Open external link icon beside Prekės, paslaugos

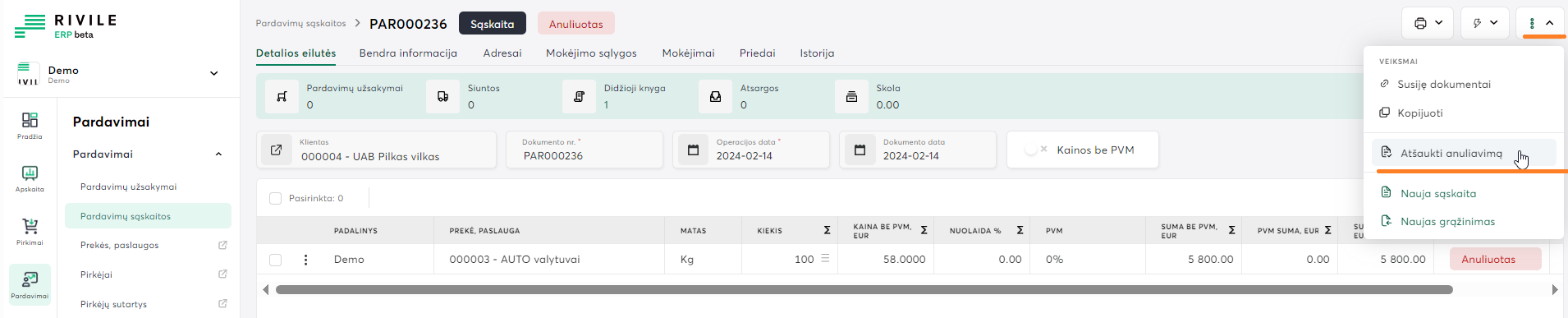222,245
